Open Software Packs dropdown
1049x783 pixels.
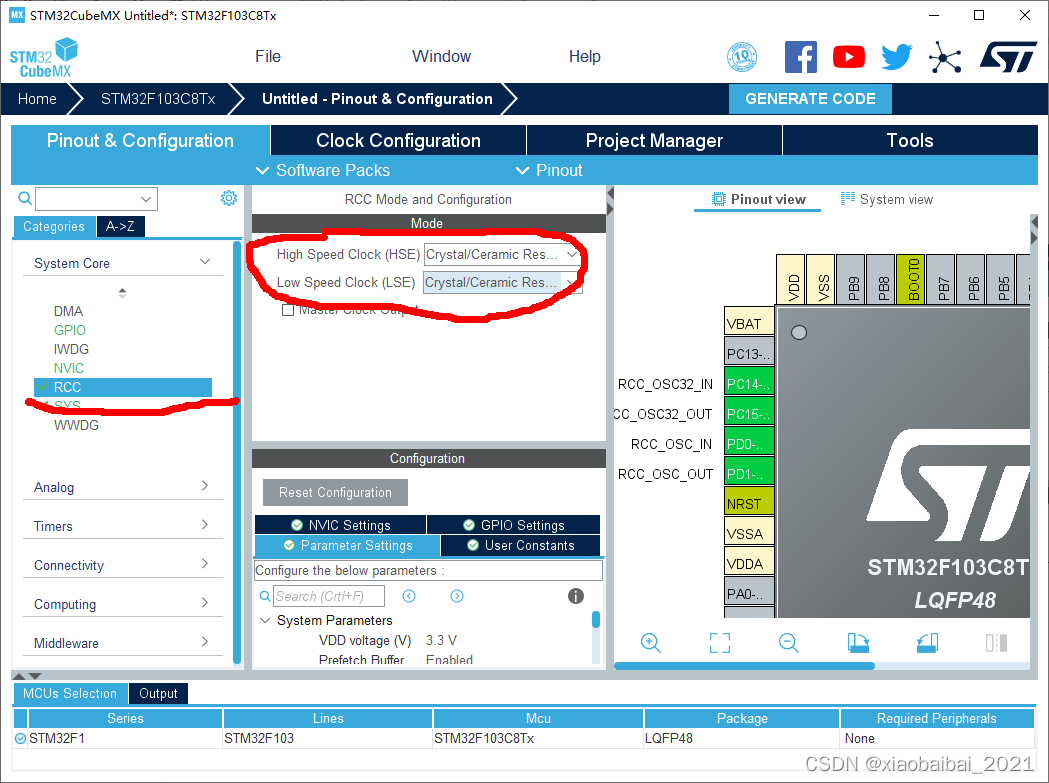323,170
